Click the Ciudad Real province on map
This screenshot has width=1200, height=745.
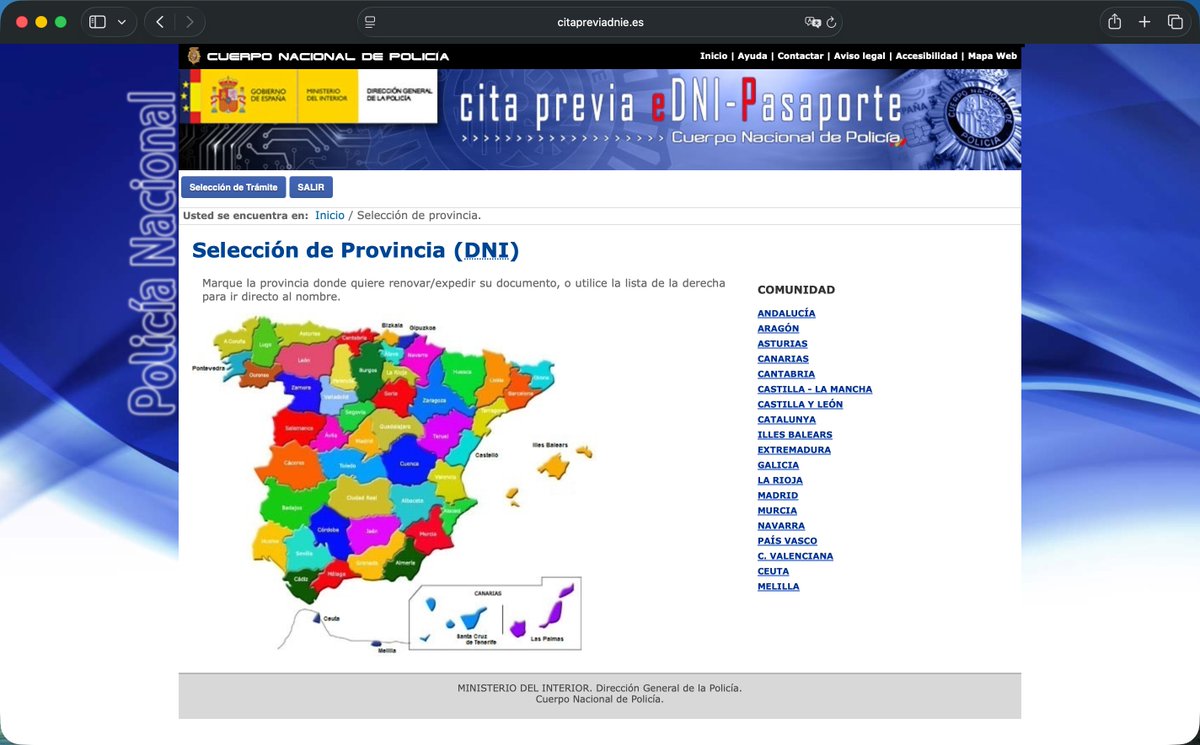click(361, 497)
